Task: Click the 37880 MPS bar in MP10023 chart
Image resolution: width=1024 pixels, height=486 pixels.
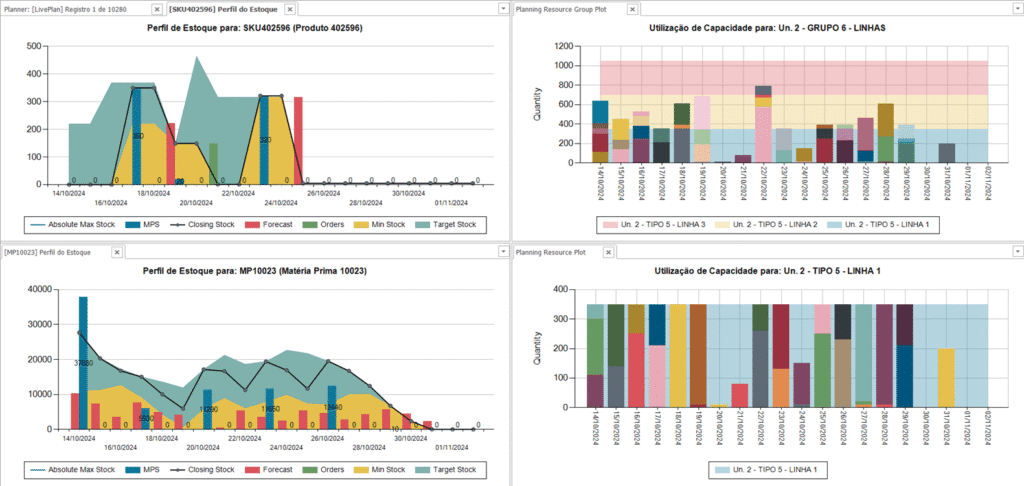Action: 83,362
